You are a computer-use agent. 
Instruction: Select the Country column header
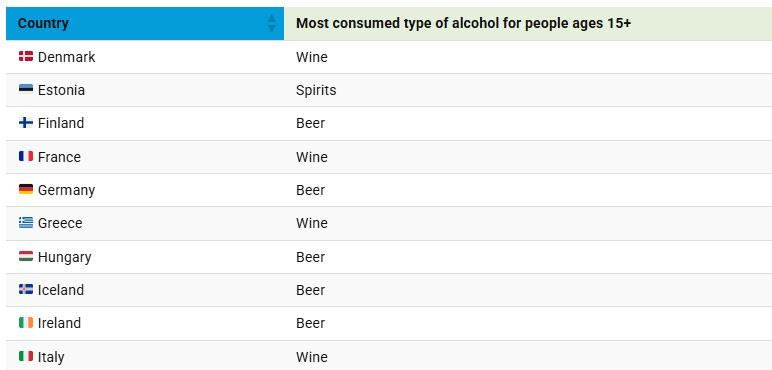[x=145, y=23]
